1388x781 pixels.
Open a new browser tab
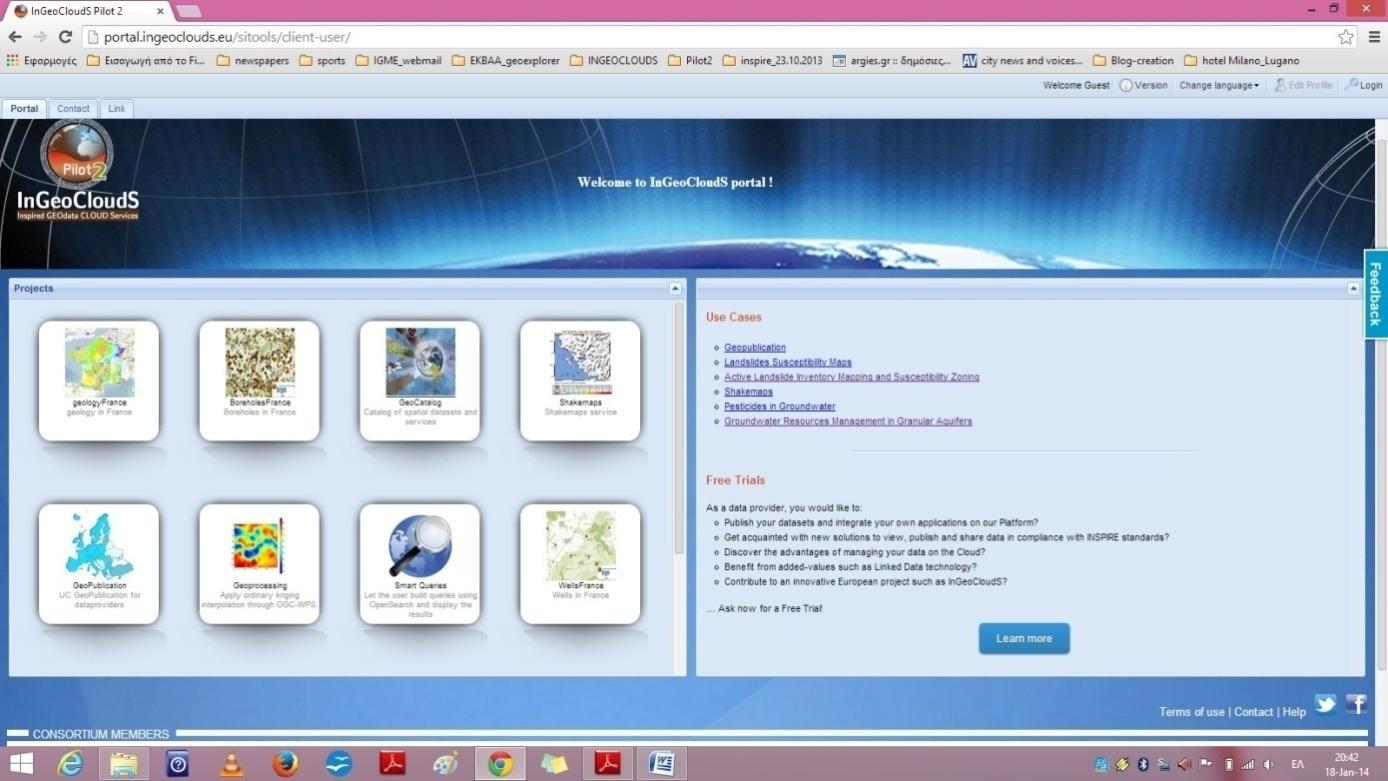[189, 11]
